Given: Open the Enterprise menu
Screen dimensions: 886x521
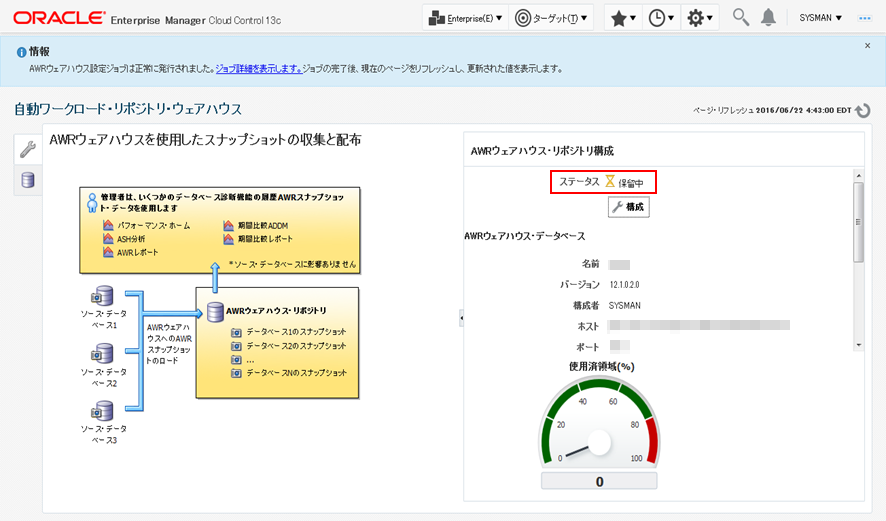Looking at the screenshot, I should pyautogui.click(x=466, y=19).
